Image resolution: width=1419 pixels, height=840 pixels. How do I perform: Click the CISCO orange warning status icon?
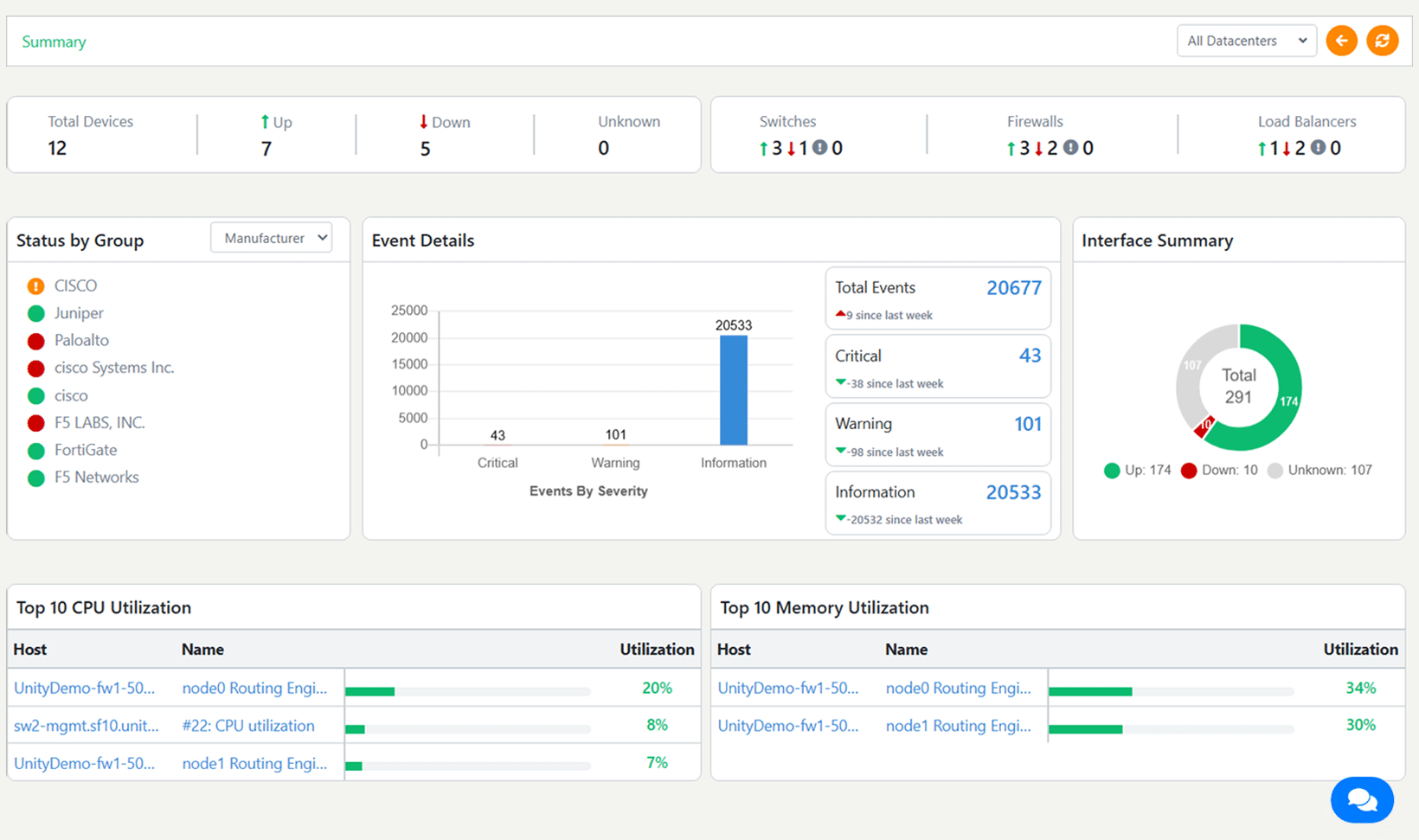click(35, 286)
